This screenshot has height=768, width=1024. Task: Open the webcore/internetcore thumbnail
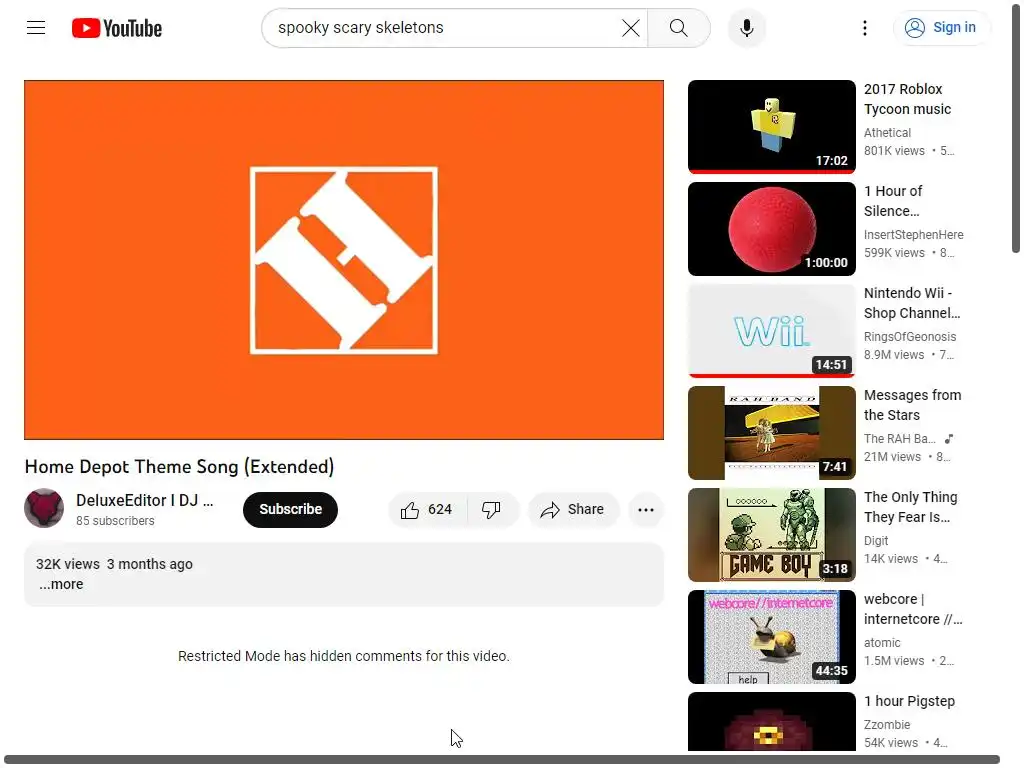coord(771,637)
